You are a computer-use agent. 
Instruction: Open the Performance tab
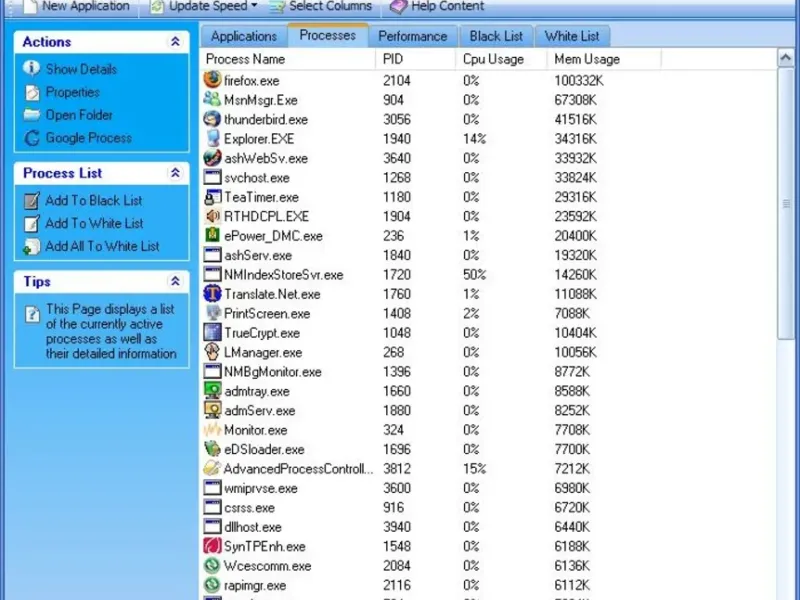[x=412, y=36]
